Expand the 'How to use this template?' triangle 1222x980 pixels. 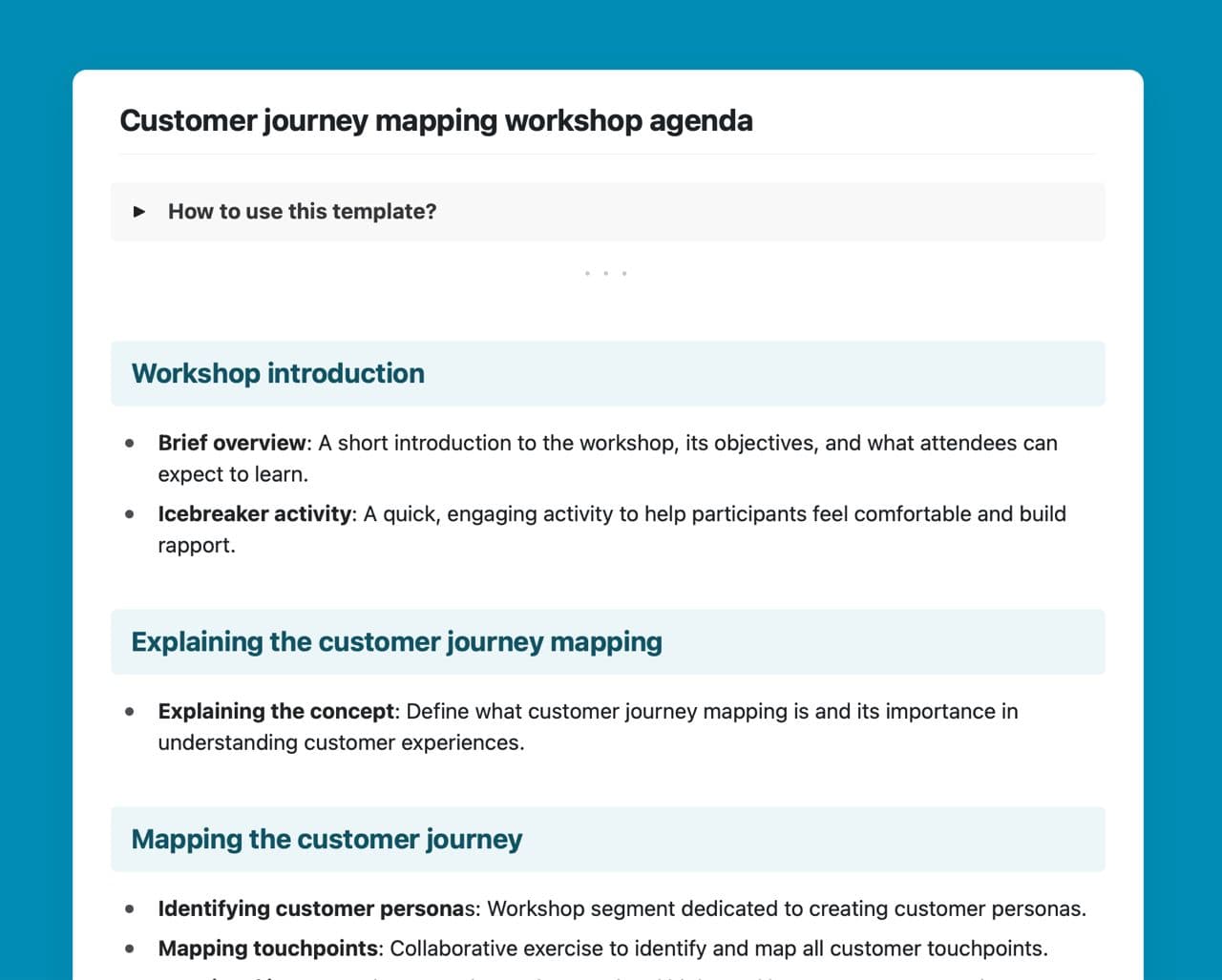click(139, 212)
